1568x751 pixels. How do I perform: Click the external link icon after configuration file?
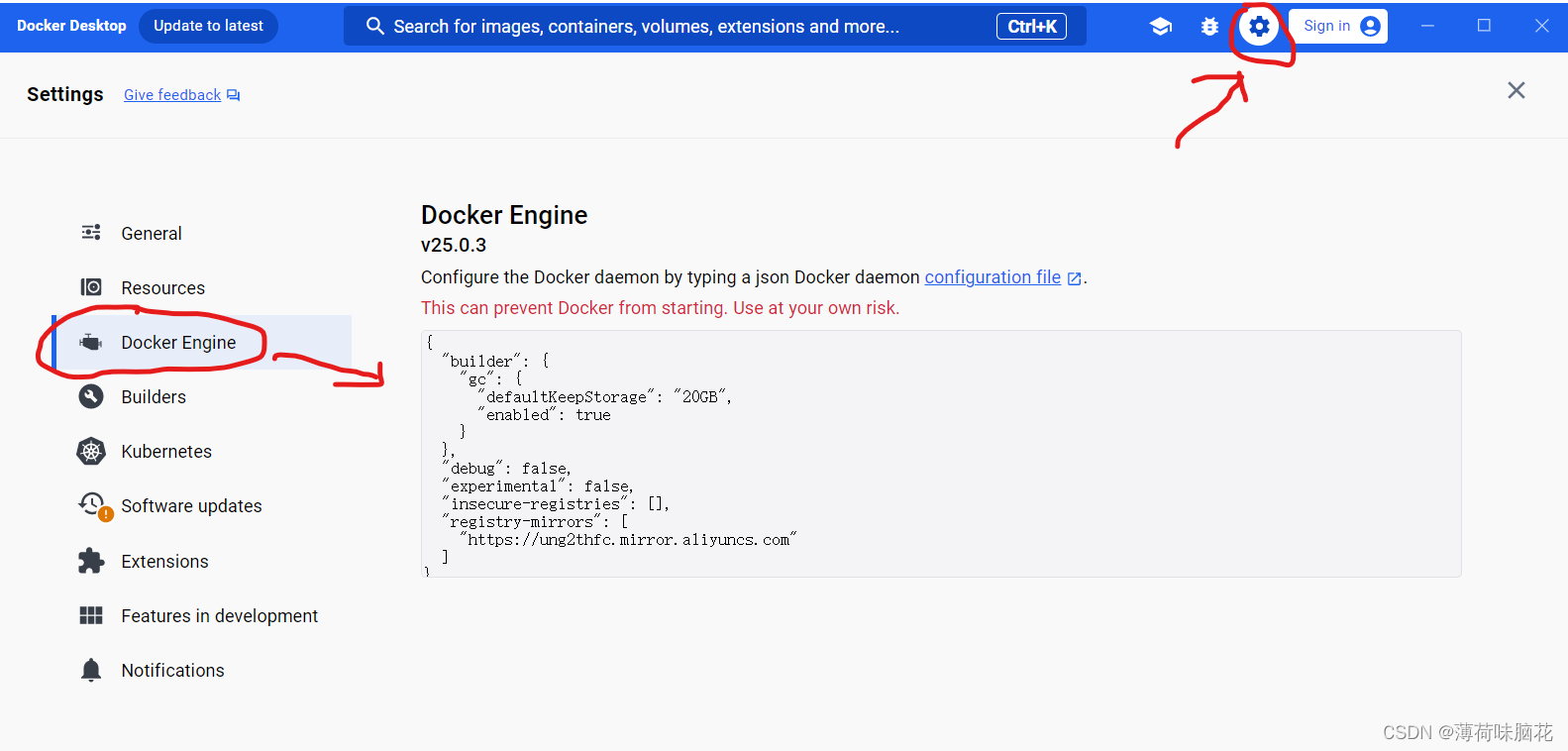click(x=1074, y=278)
